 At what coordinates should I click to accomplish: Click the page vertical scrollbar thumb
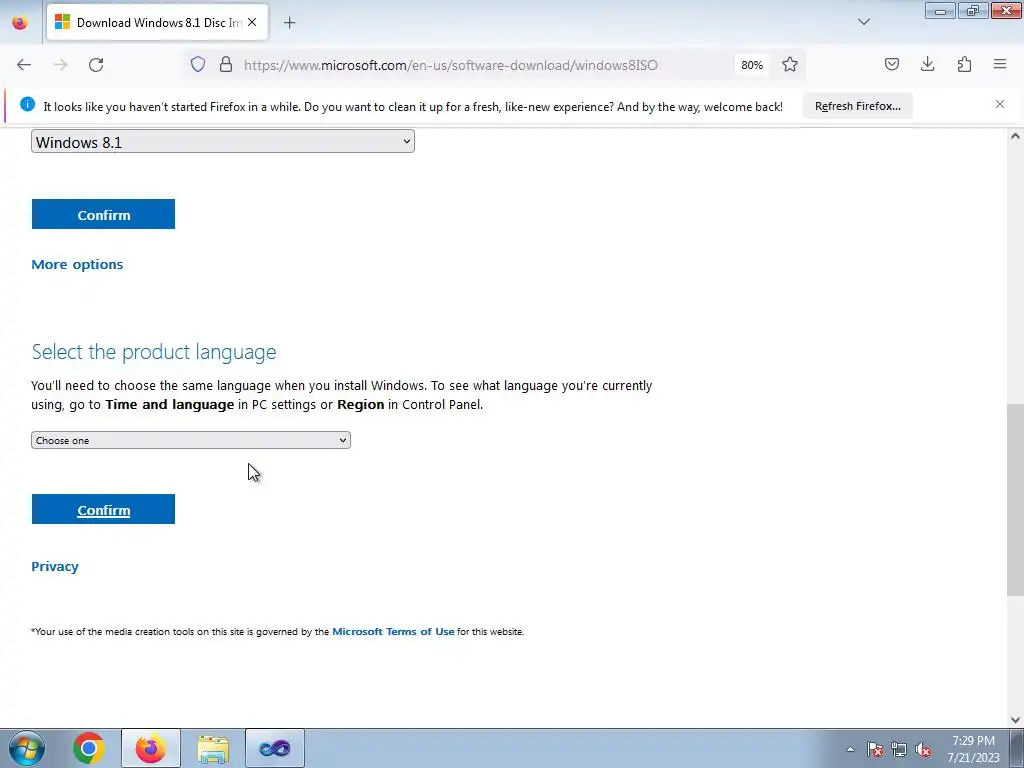click(x=1015, y=500)
